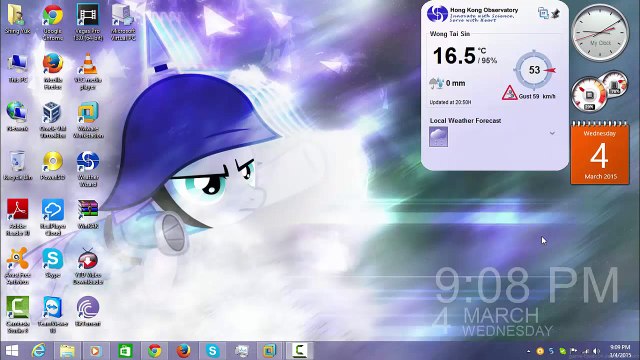The height and width of the screenshot is (360, 640).
Task: Open the Windows Start button
Action: point(12,351)
